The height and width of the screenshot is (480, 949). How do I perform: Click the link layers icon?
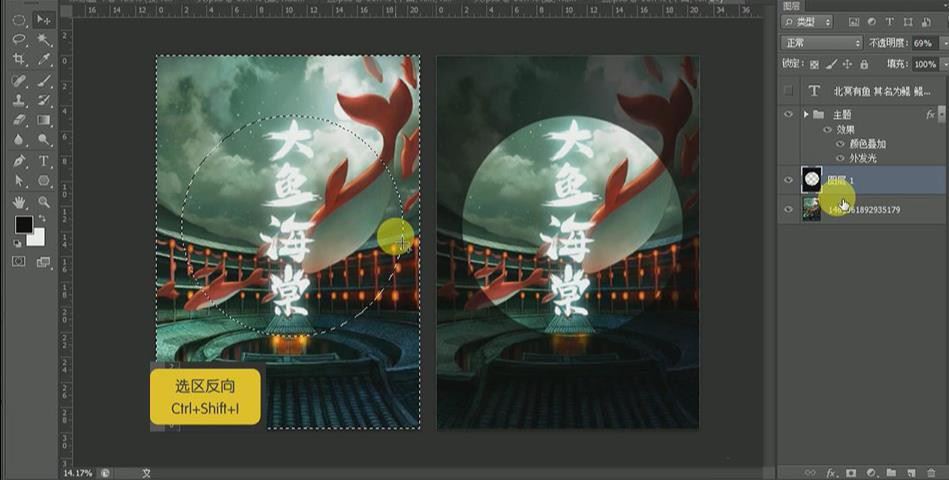click(x=810, y=473)
